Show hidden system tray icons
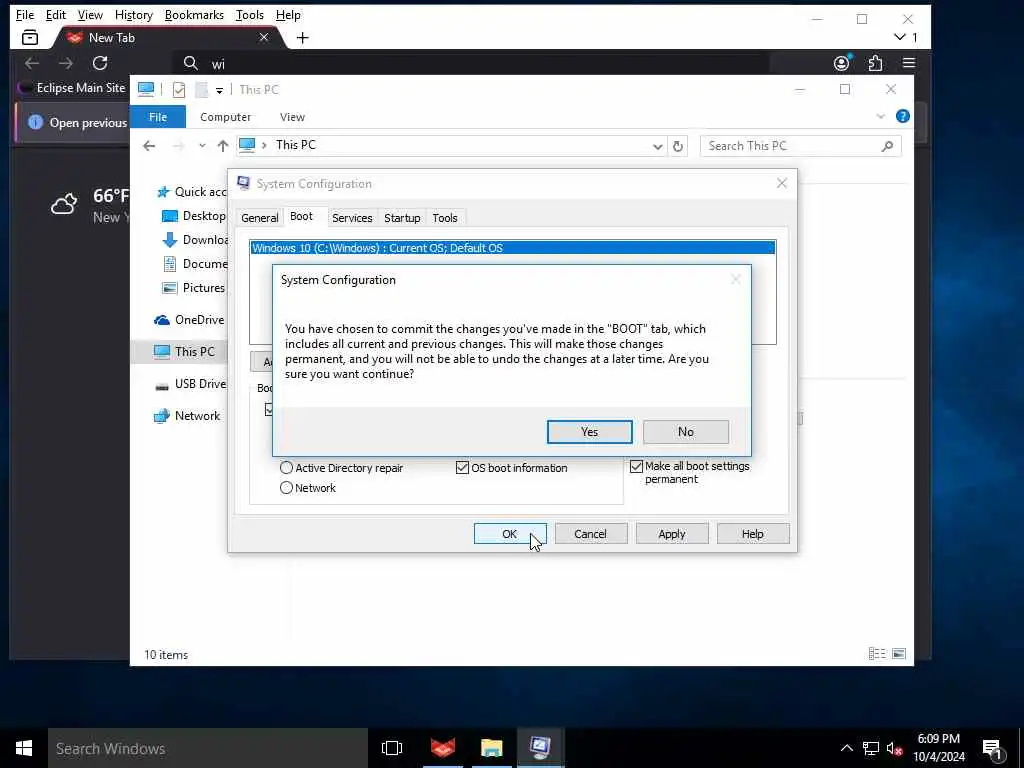Image resolution: width=1024 pixels, height=768 pixels. pyautogui.click(x=846, y=748)
